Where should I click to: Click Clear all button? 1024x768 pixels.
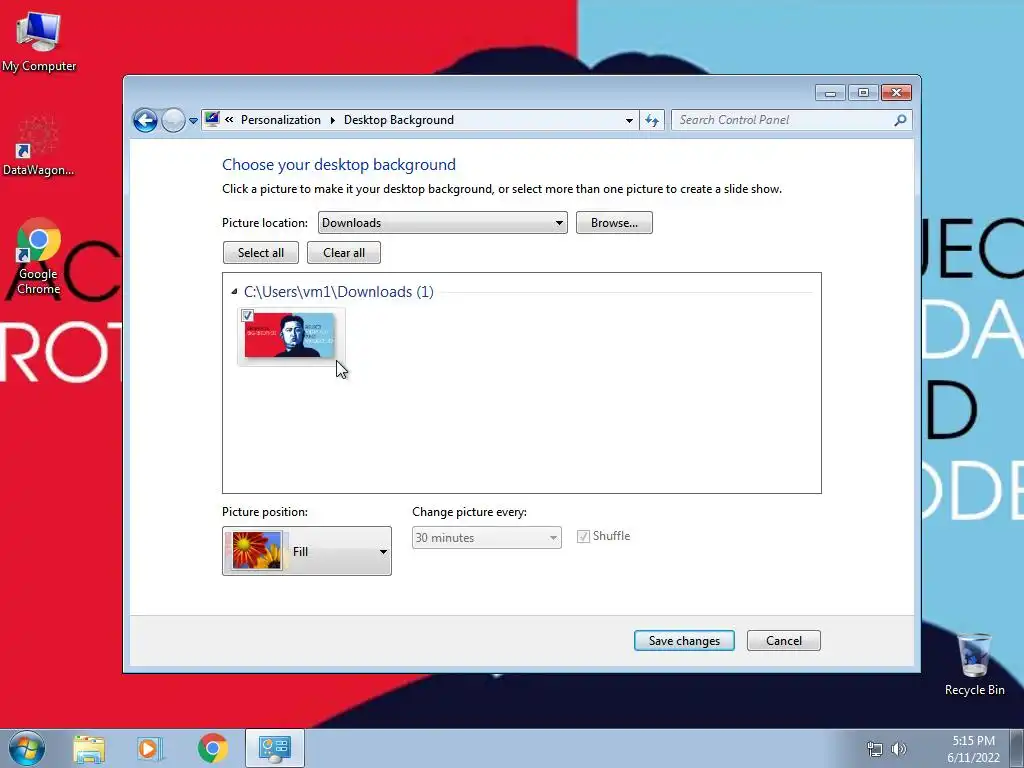(344, 253)
